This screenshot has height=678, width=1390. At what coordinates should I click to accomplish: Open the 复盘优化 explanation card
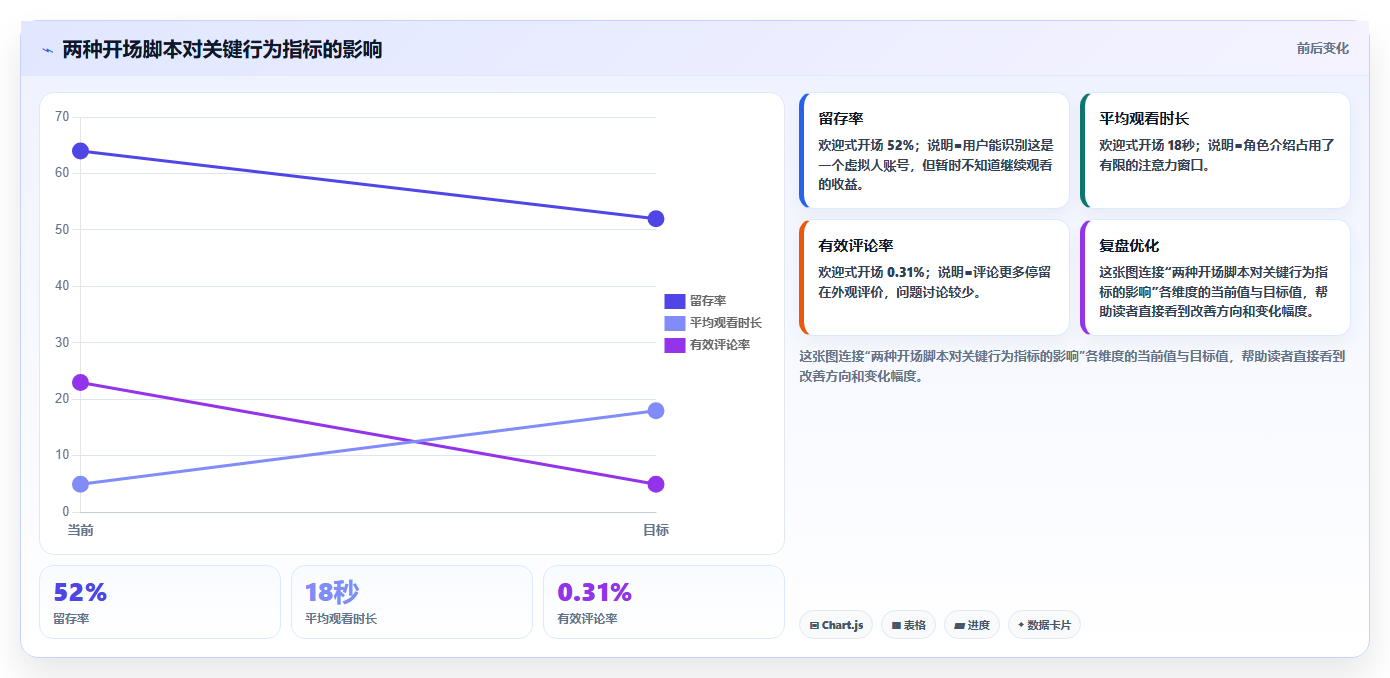tap(1215, 277)
